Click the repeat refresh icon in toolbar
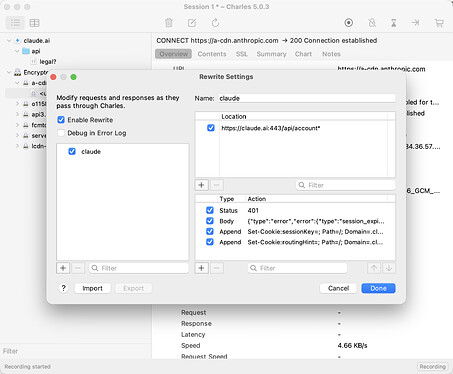 [x=215, y=23]
